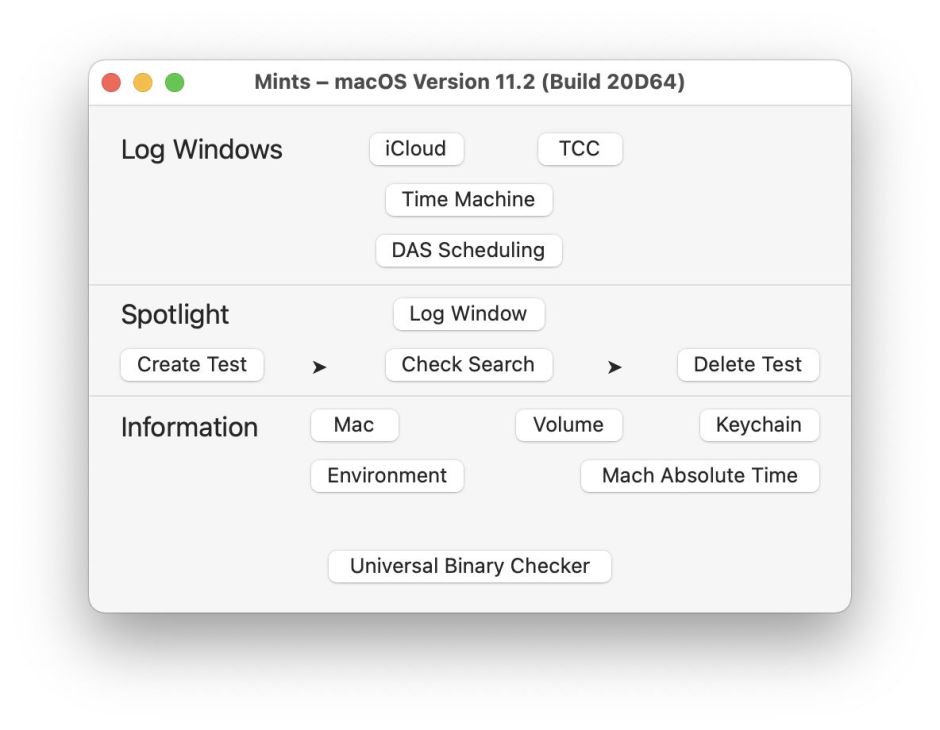
Task: Open the Time Machine log
Action: pos(468,199)
